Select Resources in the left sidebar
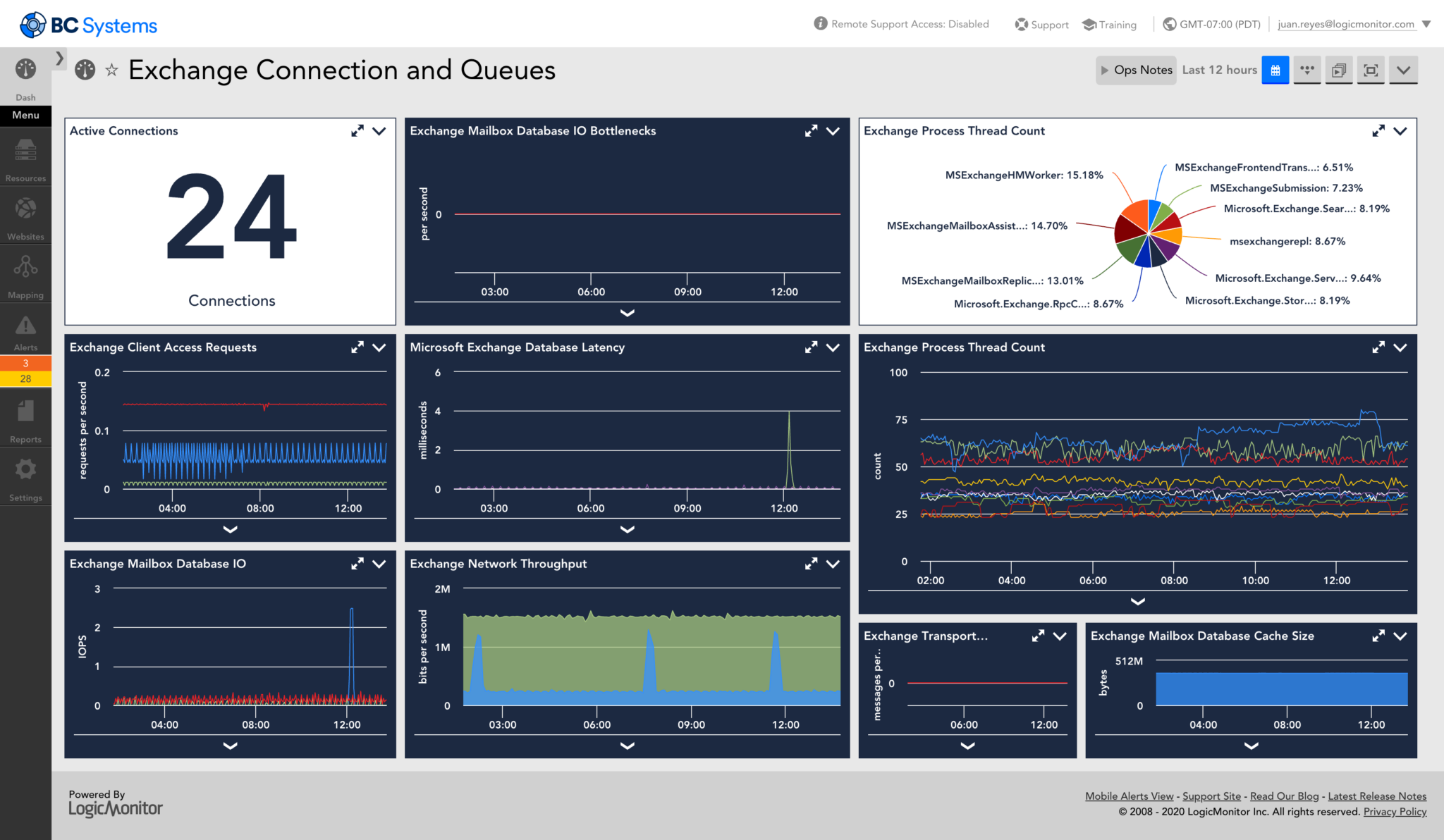 point(25,156)
